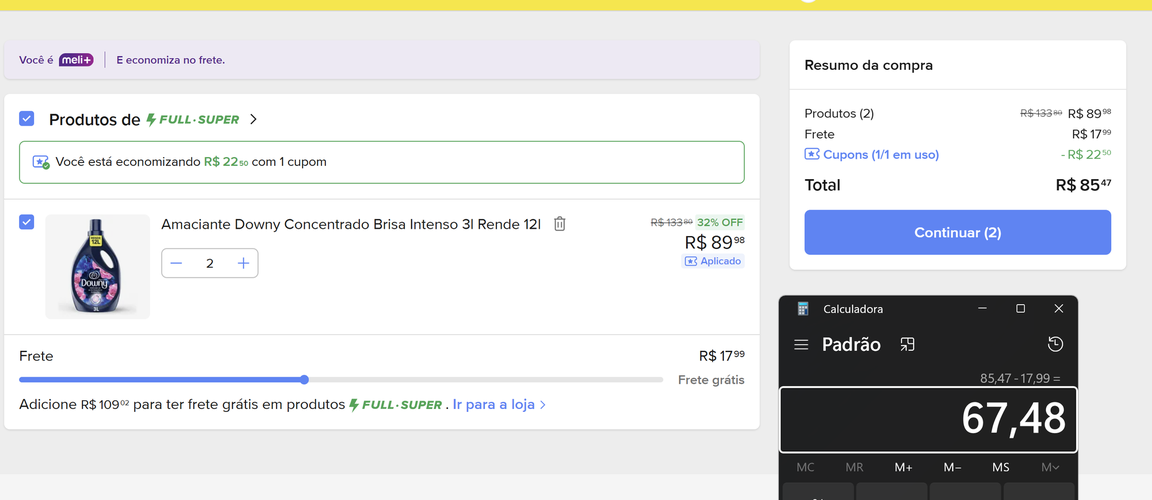Open the Amaciante Downy Concentrado product title

pos(351,224)
